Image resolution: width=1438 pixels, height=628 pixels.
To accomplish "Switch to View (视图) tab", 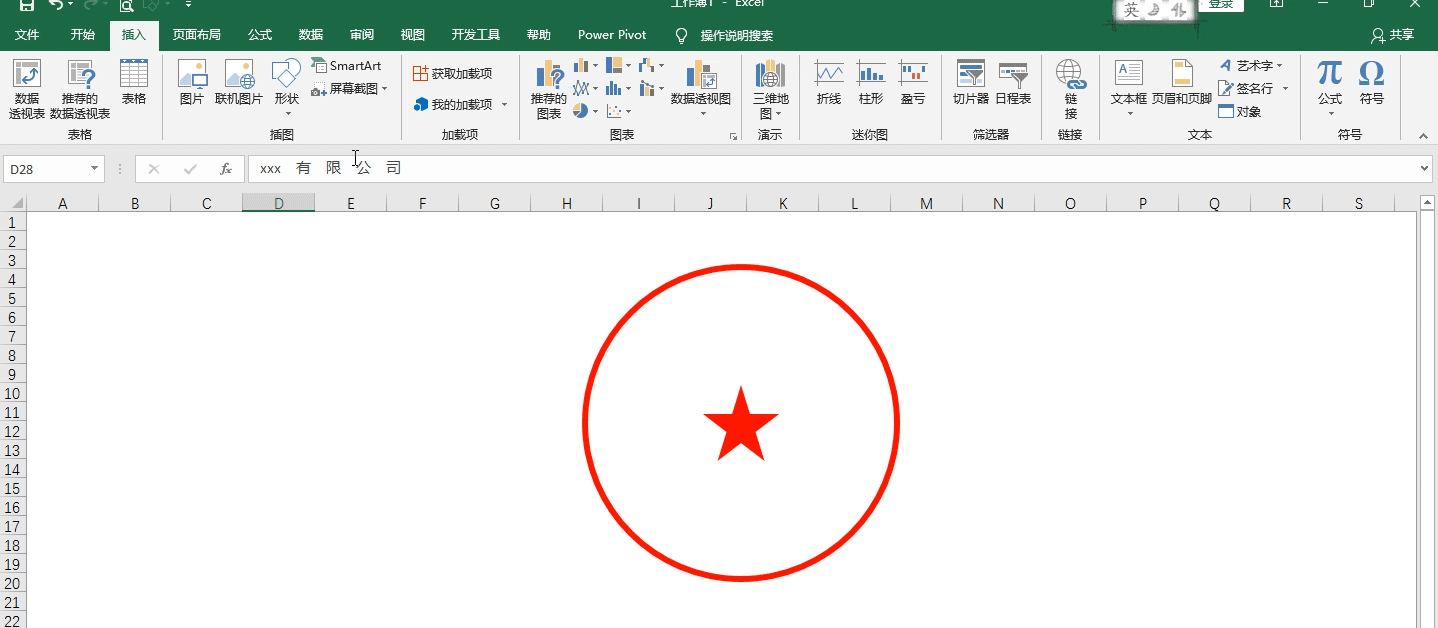I will point(413,35).
